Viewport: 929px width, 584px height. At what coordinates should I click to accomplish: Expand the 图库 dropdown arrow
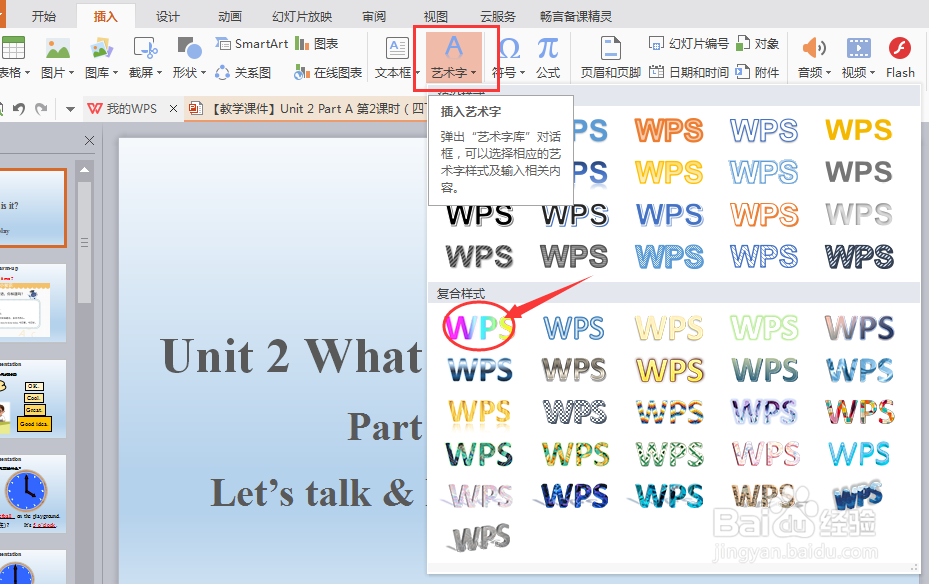116,73
